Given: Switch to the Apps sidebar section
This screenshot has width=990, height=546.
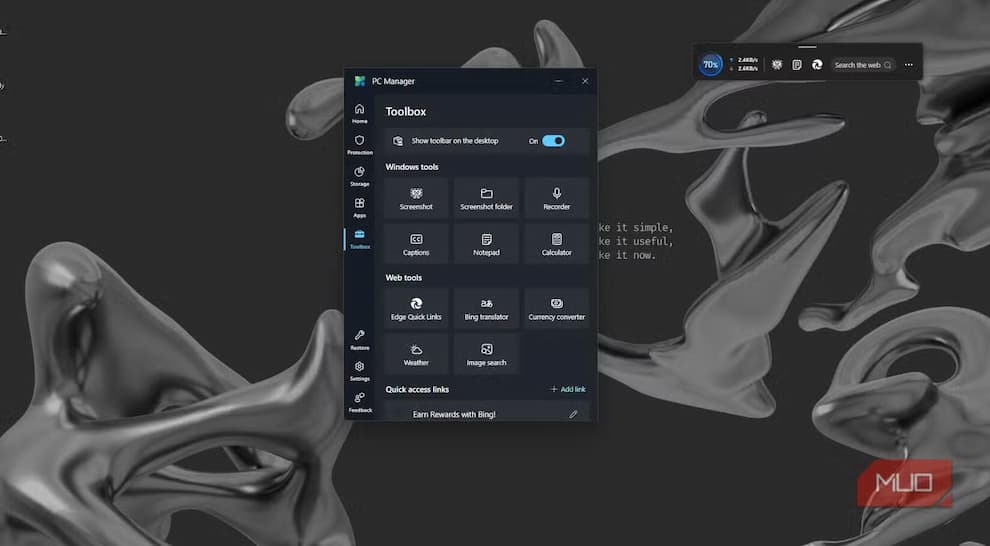Looking at the screenshot, I should click(359, 208).
